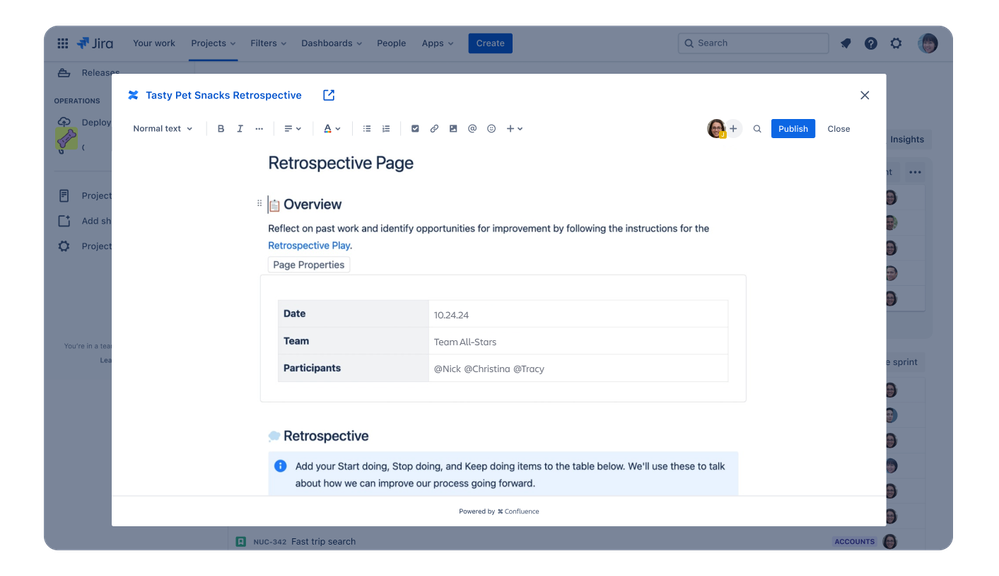The width and height of the screenshot is (999, 576).
Task: Toggle bold formatting in the editor toolbar
Action: 221,128
